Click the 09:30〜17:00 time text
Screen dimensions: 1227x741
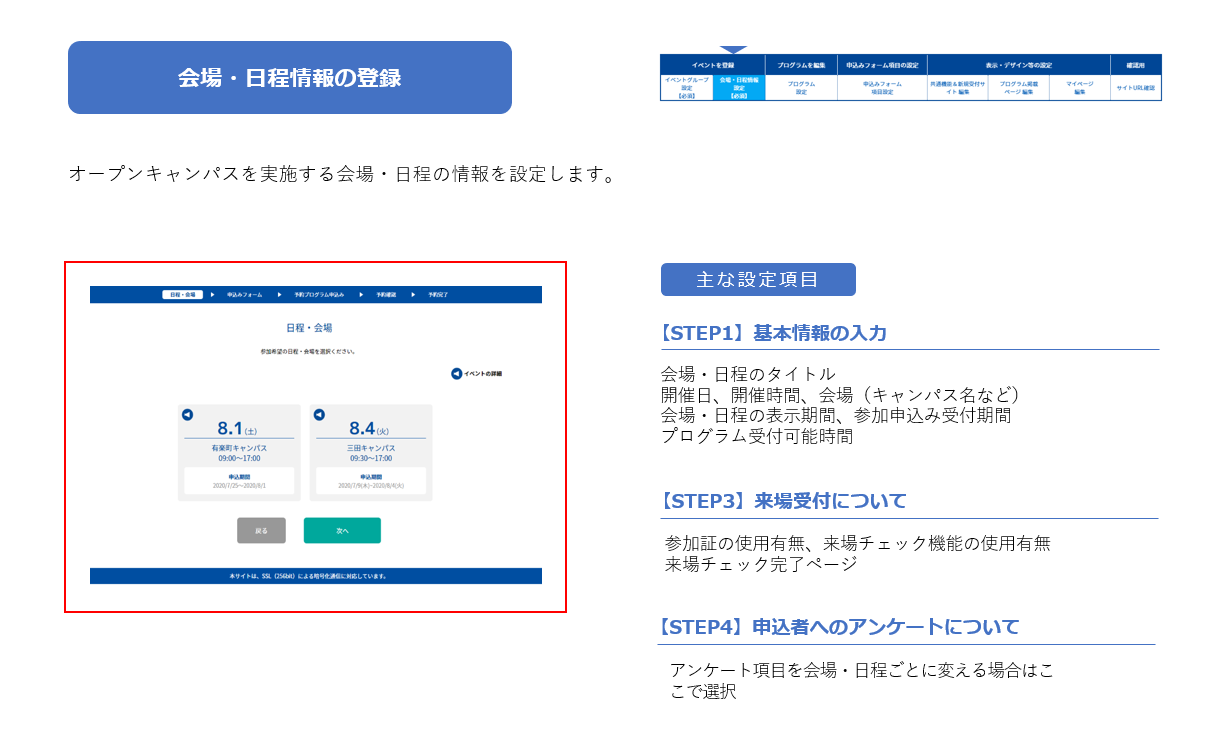(371, 458)
